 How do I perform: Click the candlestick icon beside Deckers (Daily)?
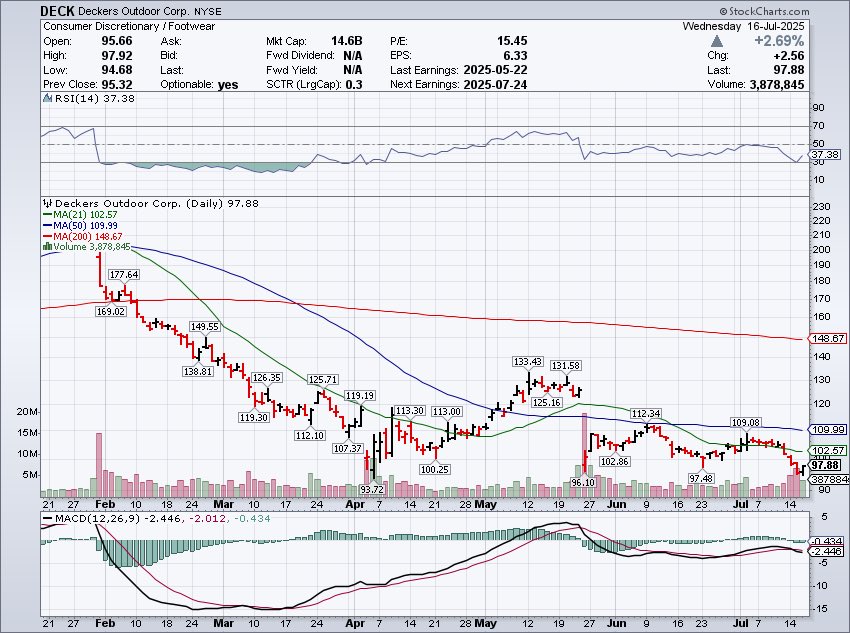tap(48, 203)
